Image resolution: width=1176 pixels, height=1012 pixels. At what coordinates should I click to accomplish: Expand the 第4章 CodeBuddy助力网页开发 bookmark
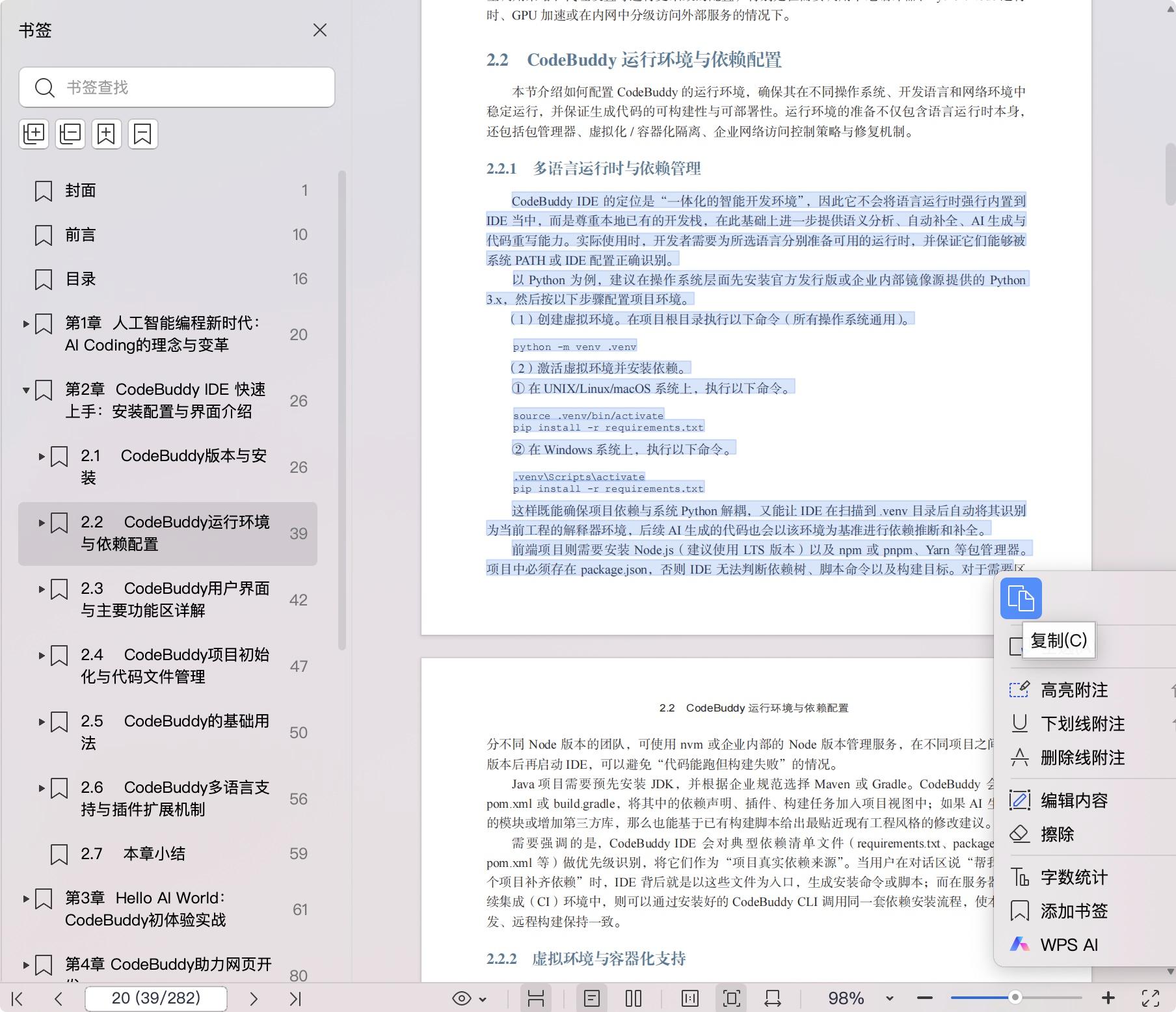(26, 965)
